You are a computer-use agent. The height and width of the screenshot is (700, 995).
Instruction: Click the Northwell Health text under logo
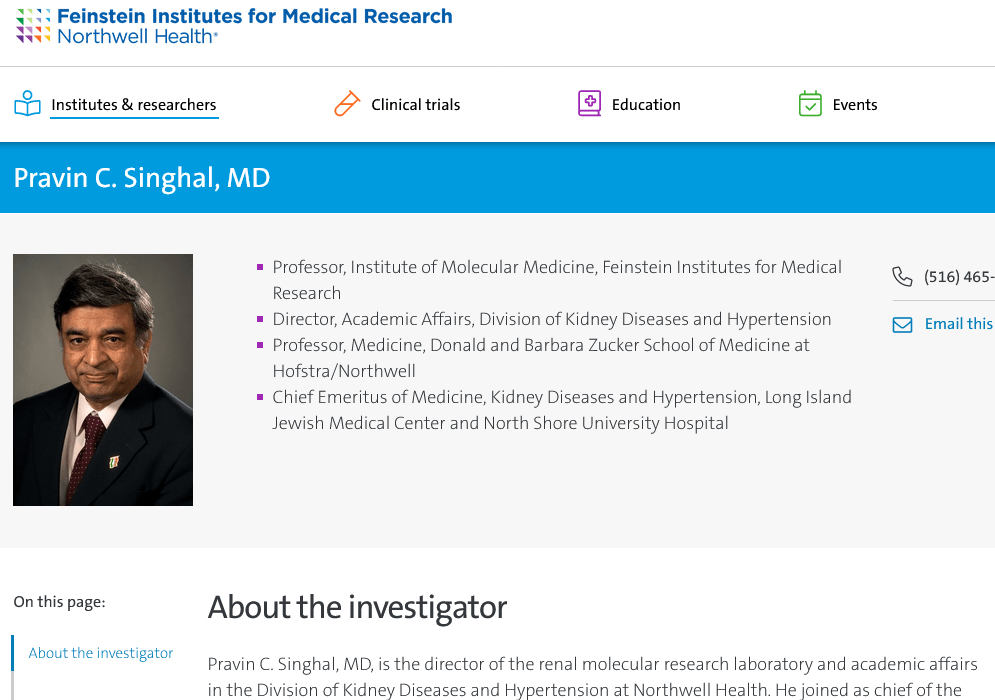point(137,37)
